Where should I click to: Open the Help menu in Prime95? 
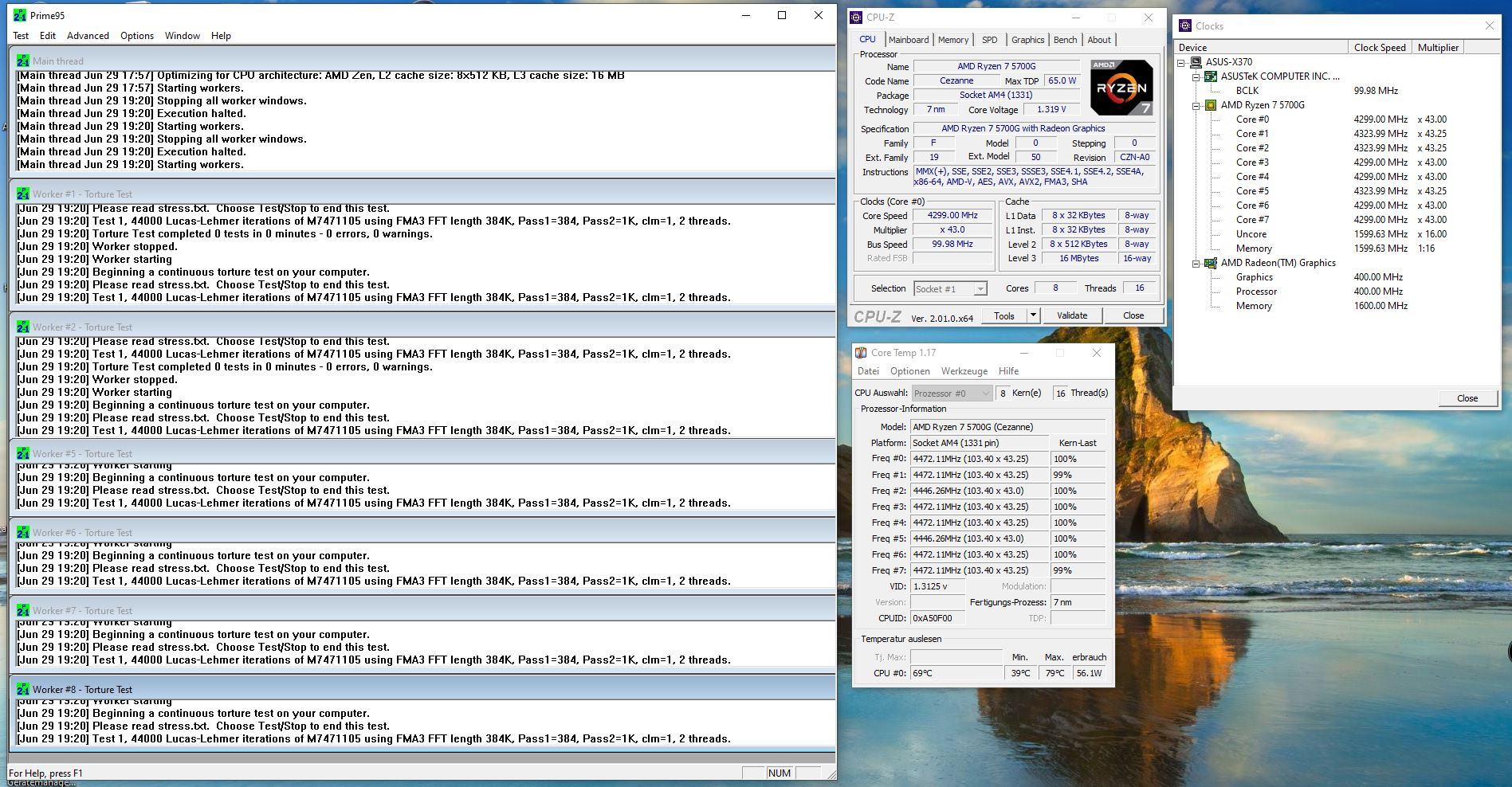point(221,36)
